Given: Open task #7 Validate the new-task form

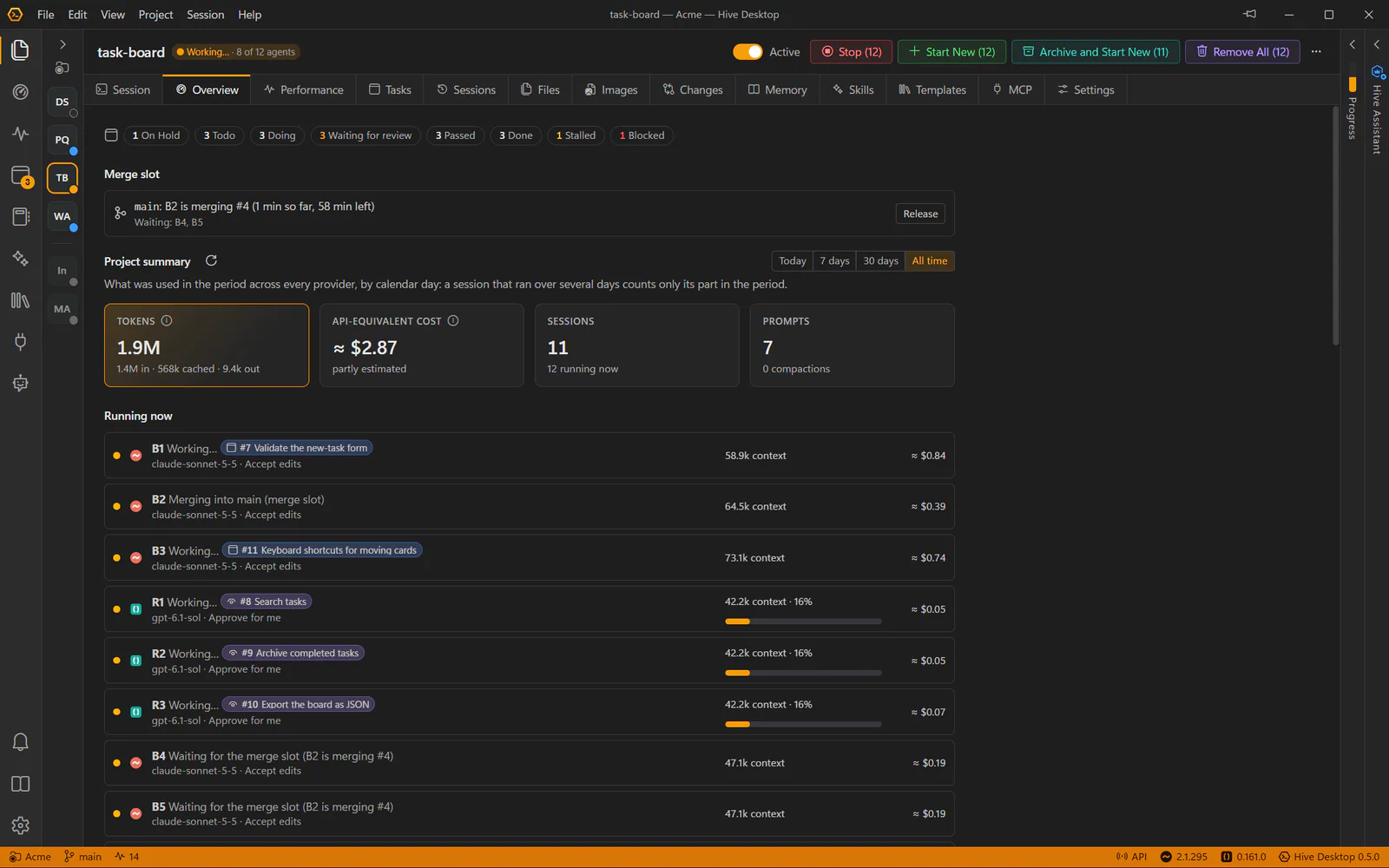Looking at the screenshot, I should click(297, 448).
